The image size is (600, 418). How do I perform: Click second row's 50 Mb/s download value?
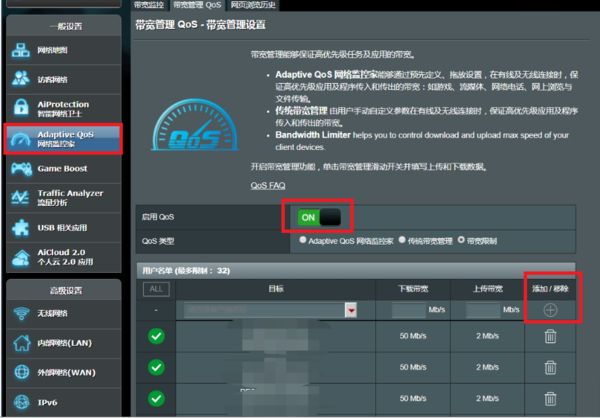coord(413,367)
